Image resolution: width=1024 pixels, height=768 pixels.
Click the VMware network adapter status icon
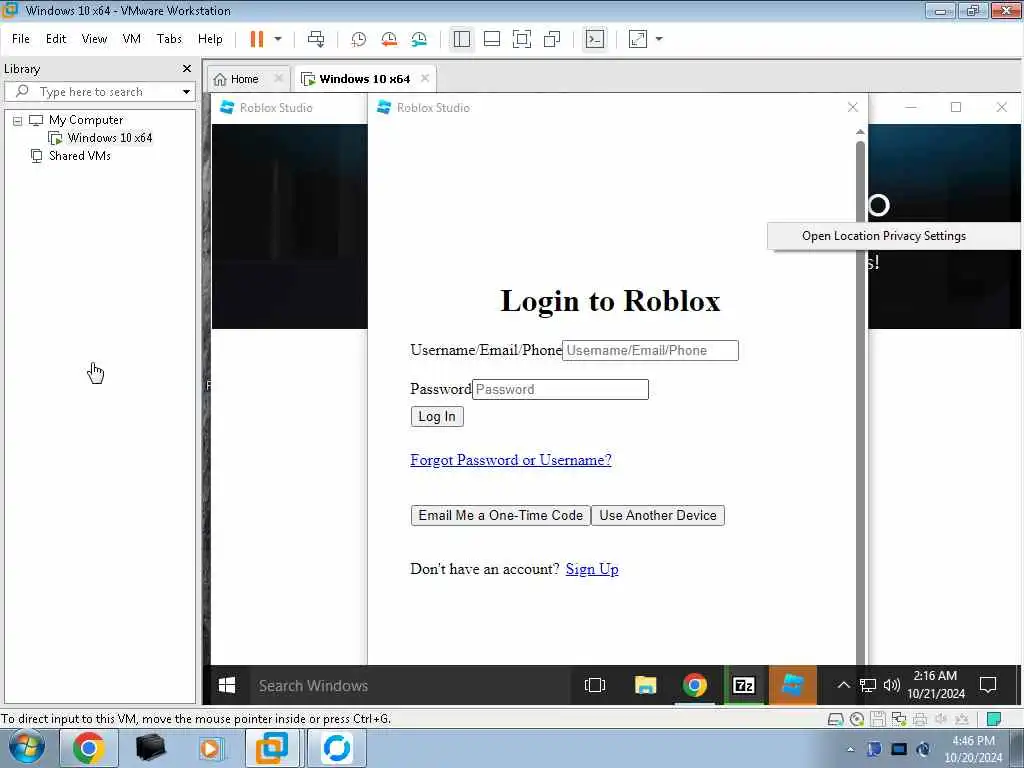coord(899,720)
